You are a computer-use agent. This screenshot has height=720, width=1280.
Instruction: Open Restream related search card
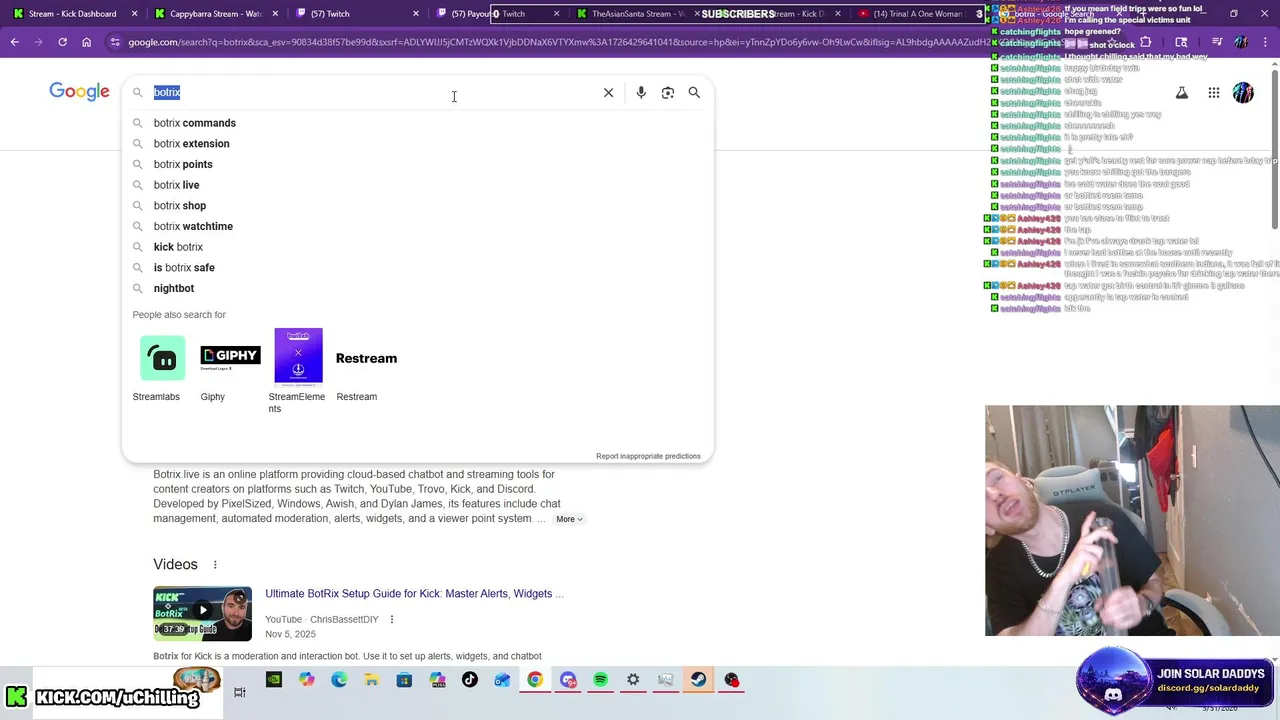coord(366,367)
